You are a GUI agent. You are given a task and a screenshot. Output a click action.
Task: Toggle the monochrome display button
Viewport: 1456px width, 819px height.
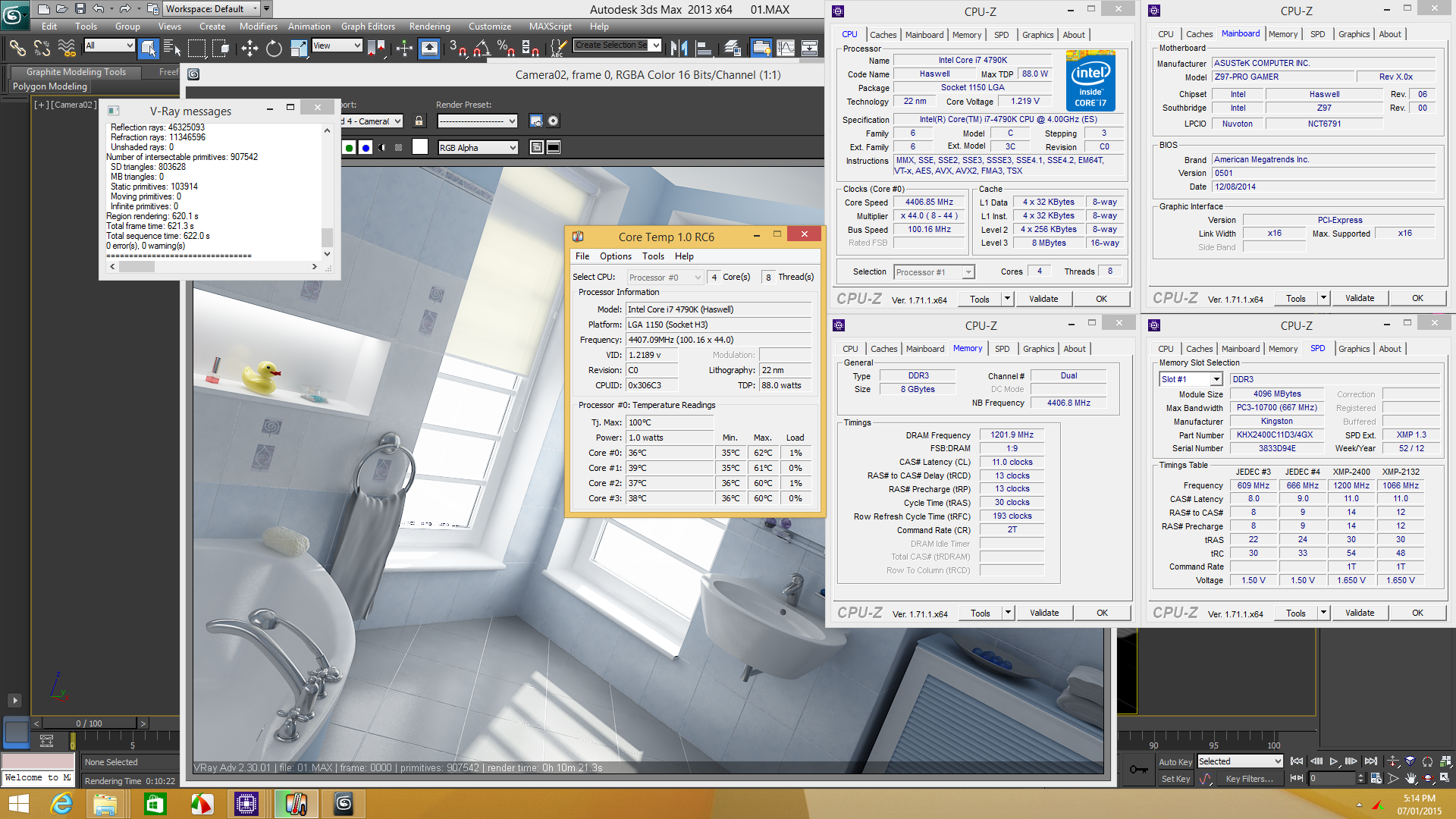tap(398, 148)
